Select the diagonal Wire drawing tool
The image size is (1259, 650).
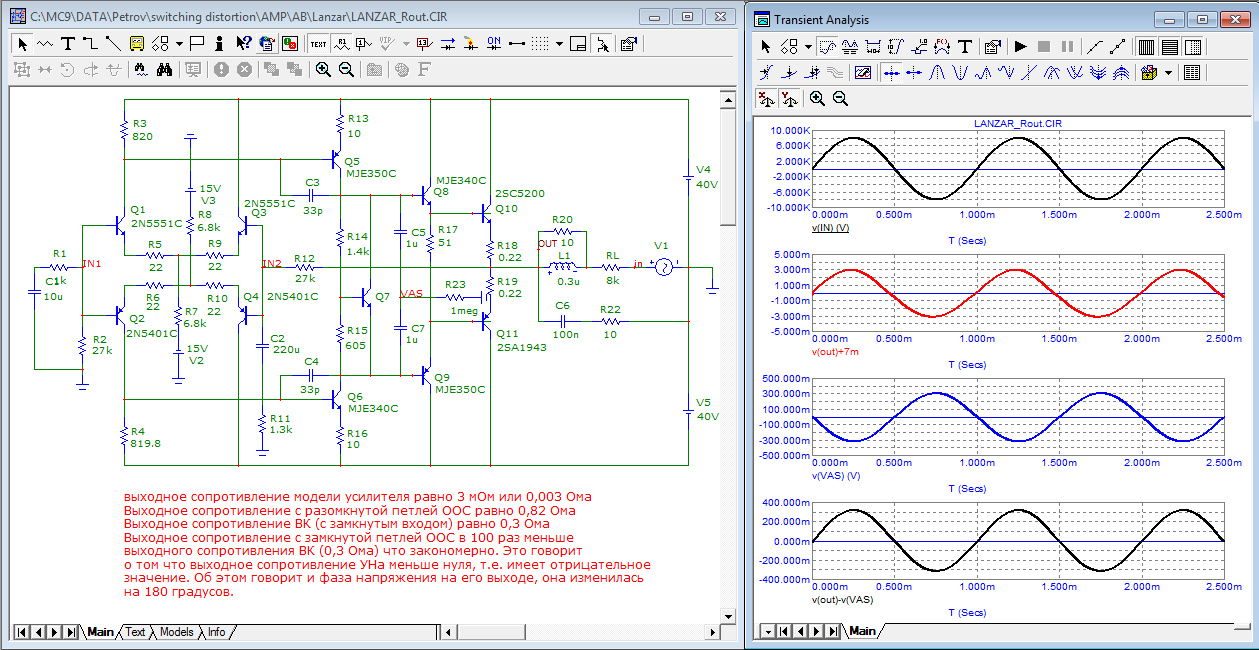(x=113, y=43)
